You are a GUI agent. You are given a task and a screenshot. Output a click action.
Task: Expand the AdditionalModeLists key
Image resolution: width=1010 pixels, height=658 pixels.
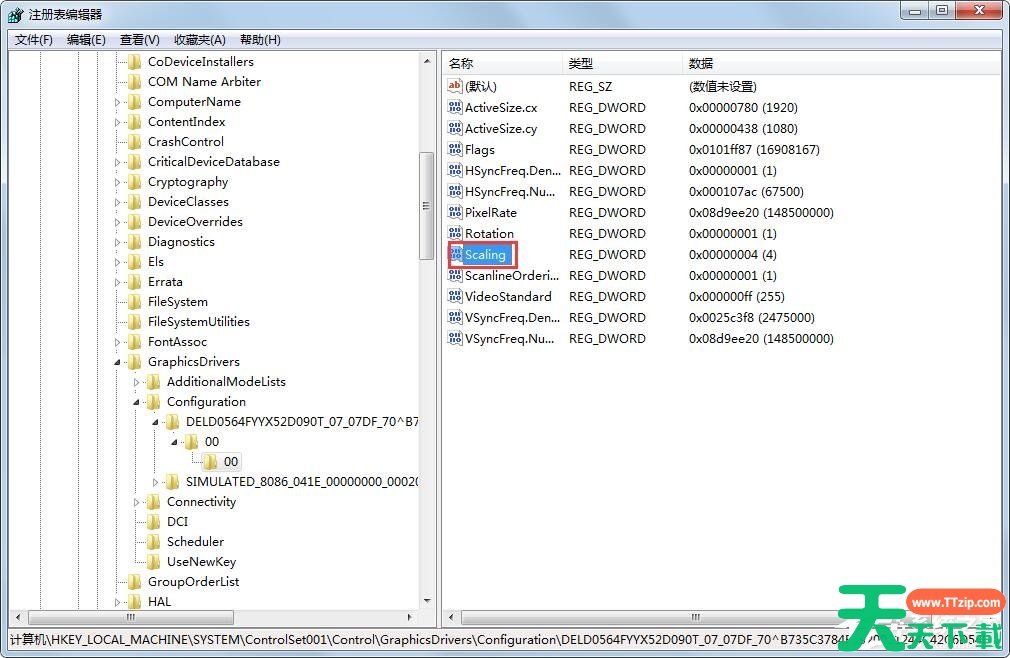pos(136,382)
